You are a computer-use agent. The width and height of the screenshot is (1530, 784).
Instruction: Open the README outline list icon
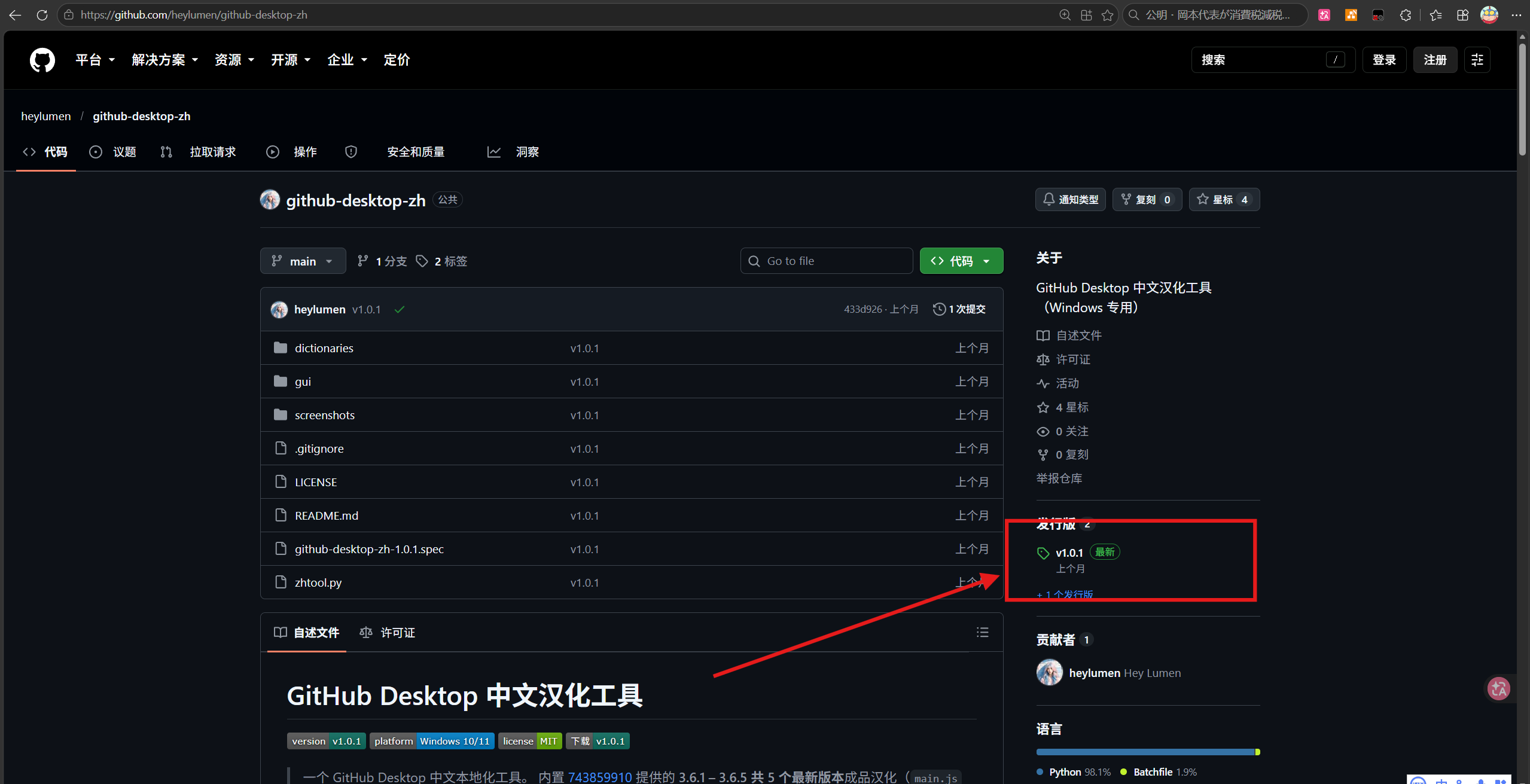click(x=982, y=632)
